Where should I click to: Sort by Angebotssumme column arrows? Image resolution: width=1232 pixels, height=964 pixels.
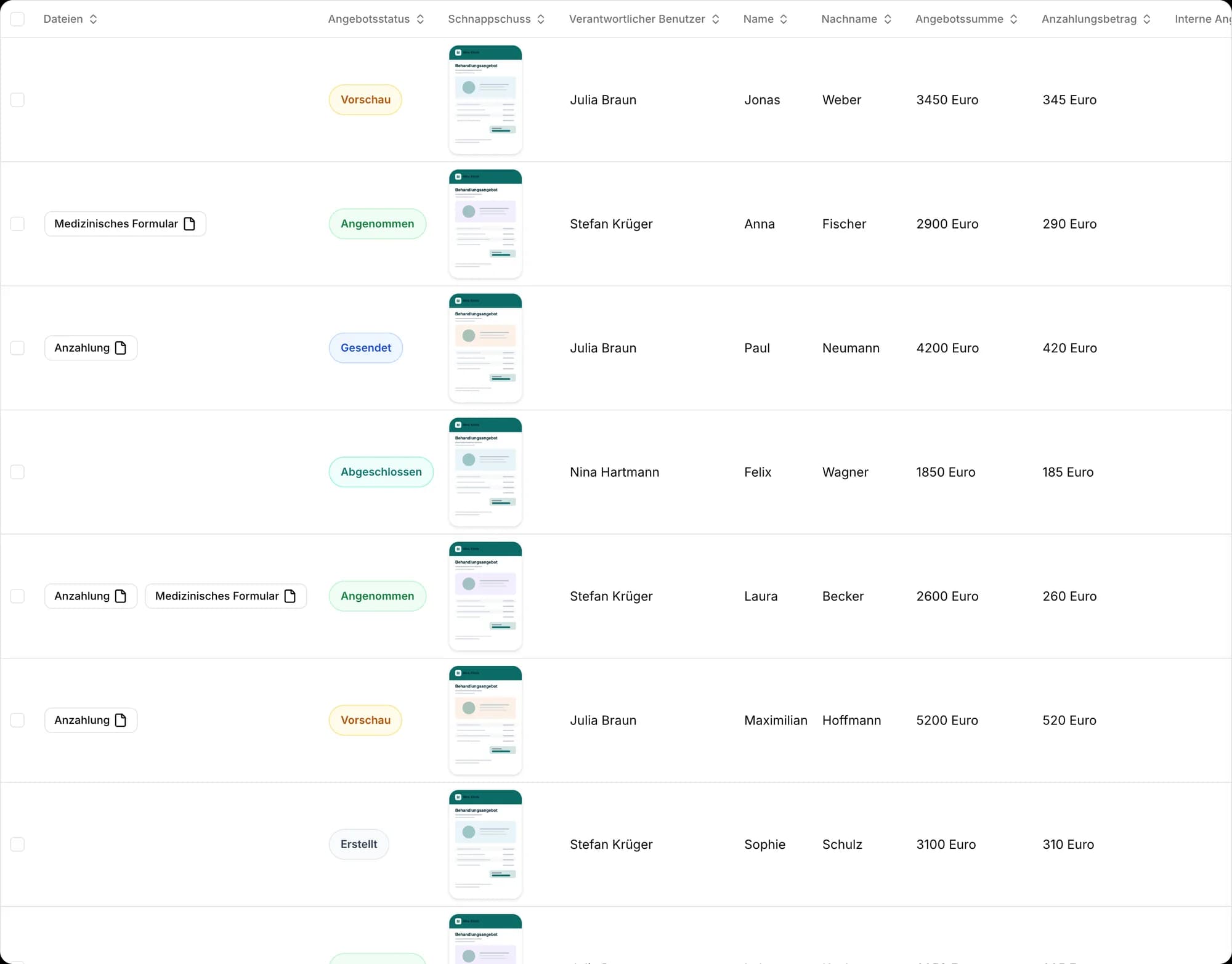click(x=1013, y=19)
